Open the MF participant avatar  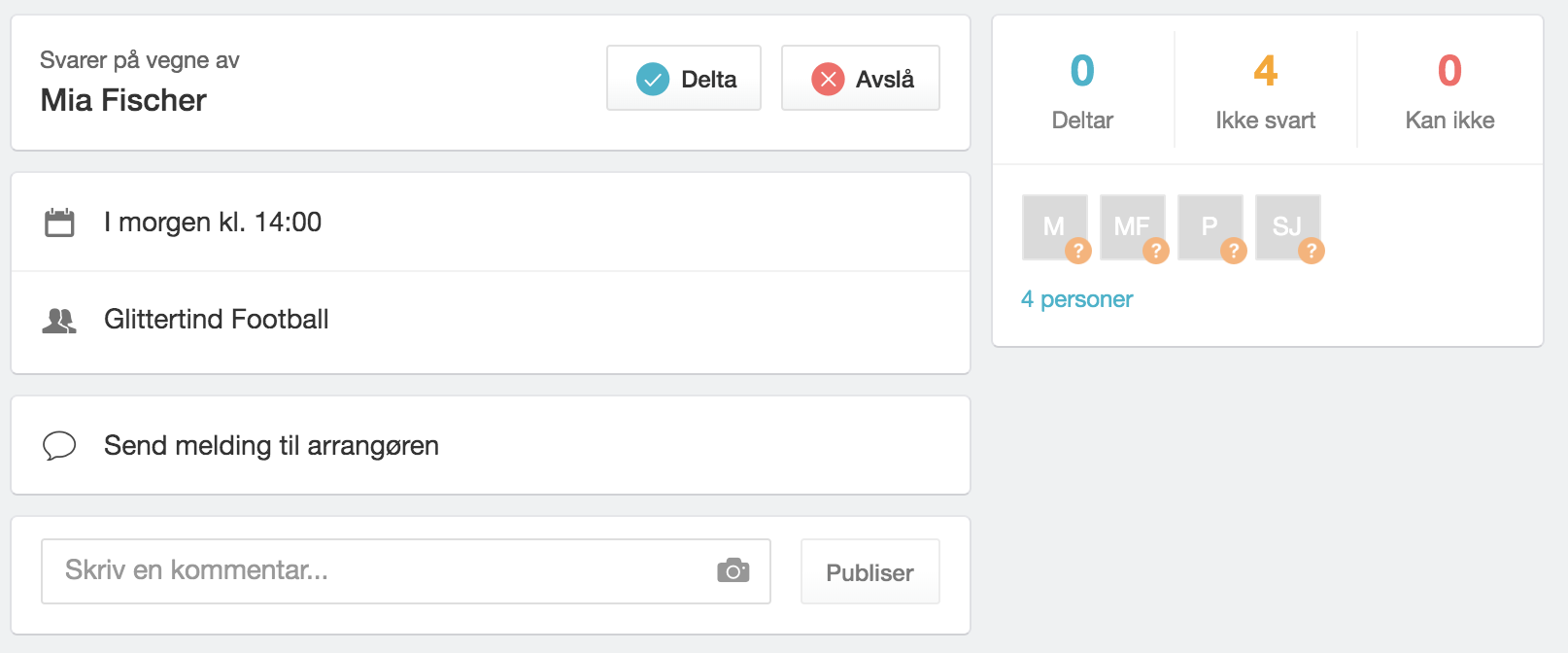[x=1133, y=227]
